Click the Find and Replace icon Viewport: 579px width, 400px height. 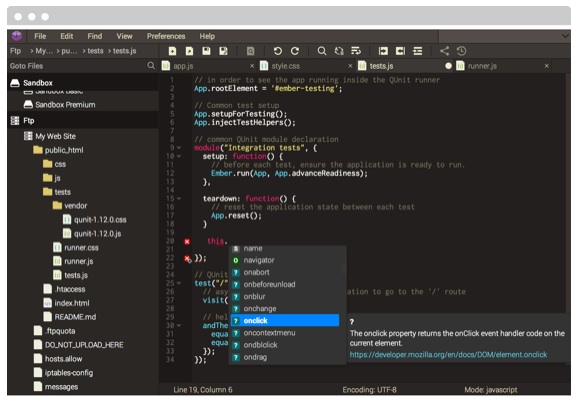(x=339, y=51)
